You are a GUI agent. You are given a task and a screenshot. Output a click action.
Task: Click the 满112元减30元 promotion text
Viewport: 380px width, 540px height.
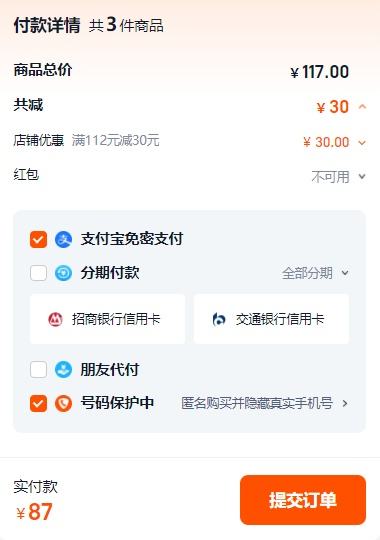tap(115, 140)
